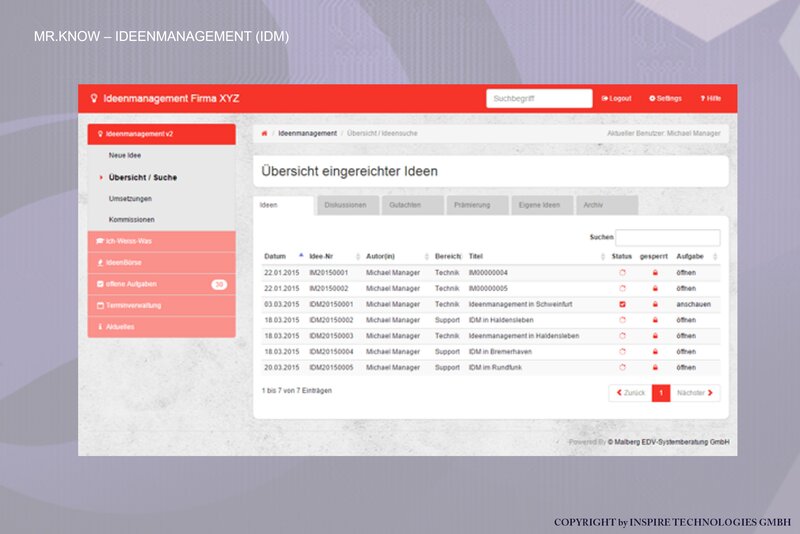Image resolution: width=800 pixels, height=534 pixels.
Task: Go to Nächster next page
Action: 695,393
